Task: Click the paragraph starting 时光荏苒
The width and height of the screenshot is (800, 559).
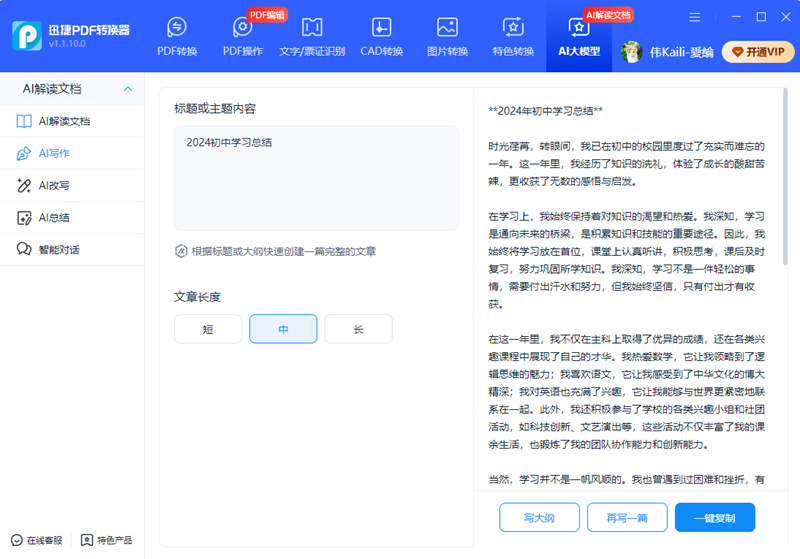Action: coord(627,164)
